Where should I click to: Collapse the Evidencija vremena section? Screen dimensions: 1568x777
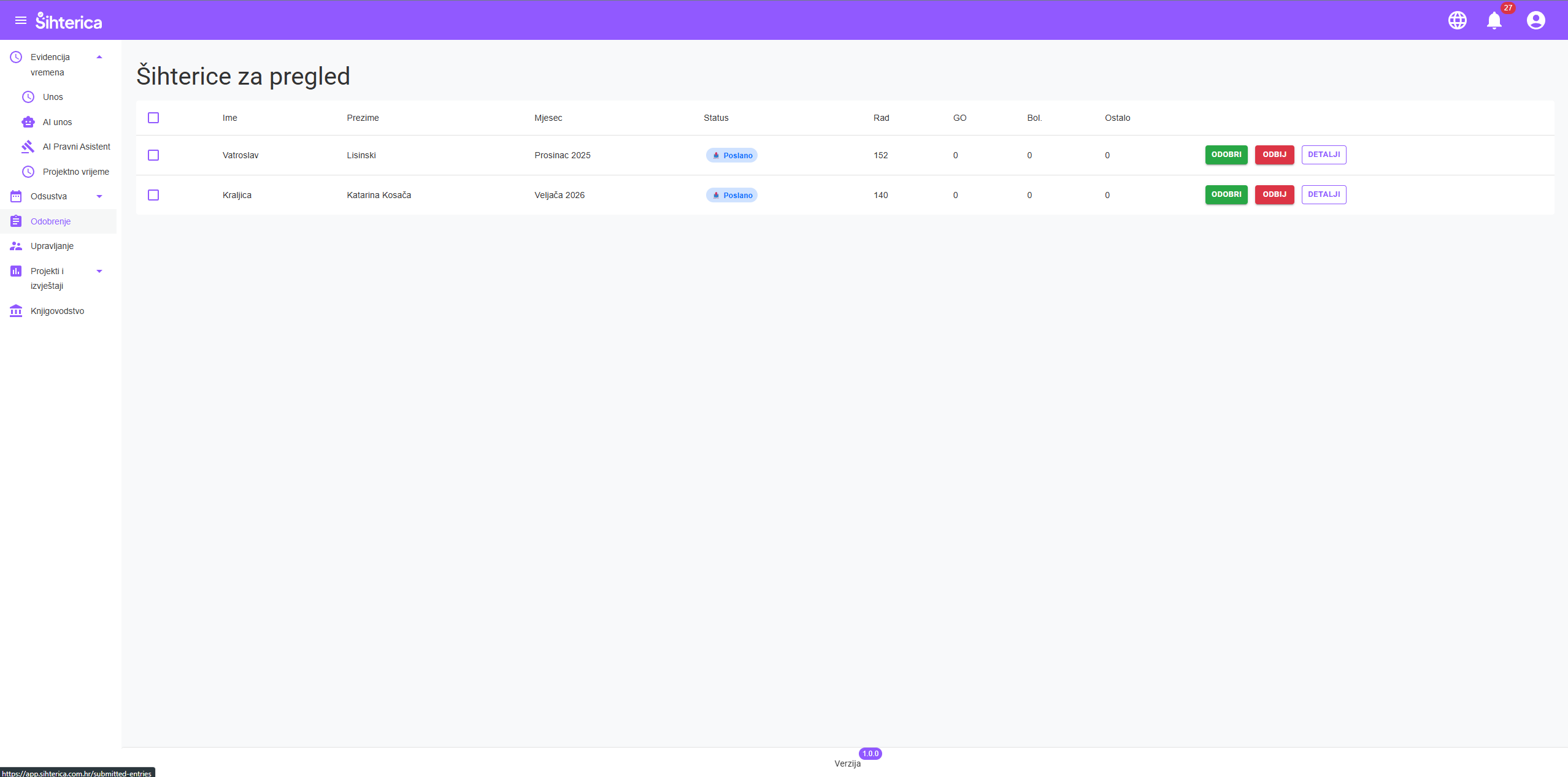(99, 57)
